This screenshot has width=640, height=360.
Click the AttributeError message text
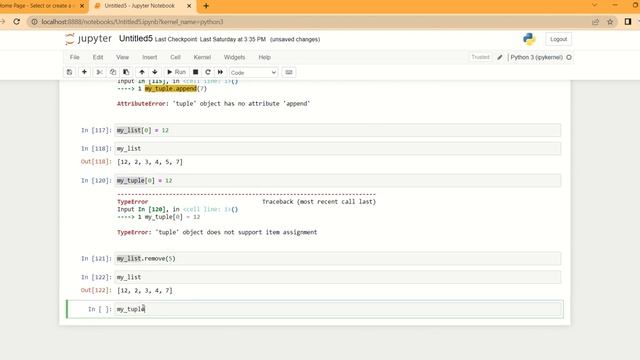tap(214, 104)
